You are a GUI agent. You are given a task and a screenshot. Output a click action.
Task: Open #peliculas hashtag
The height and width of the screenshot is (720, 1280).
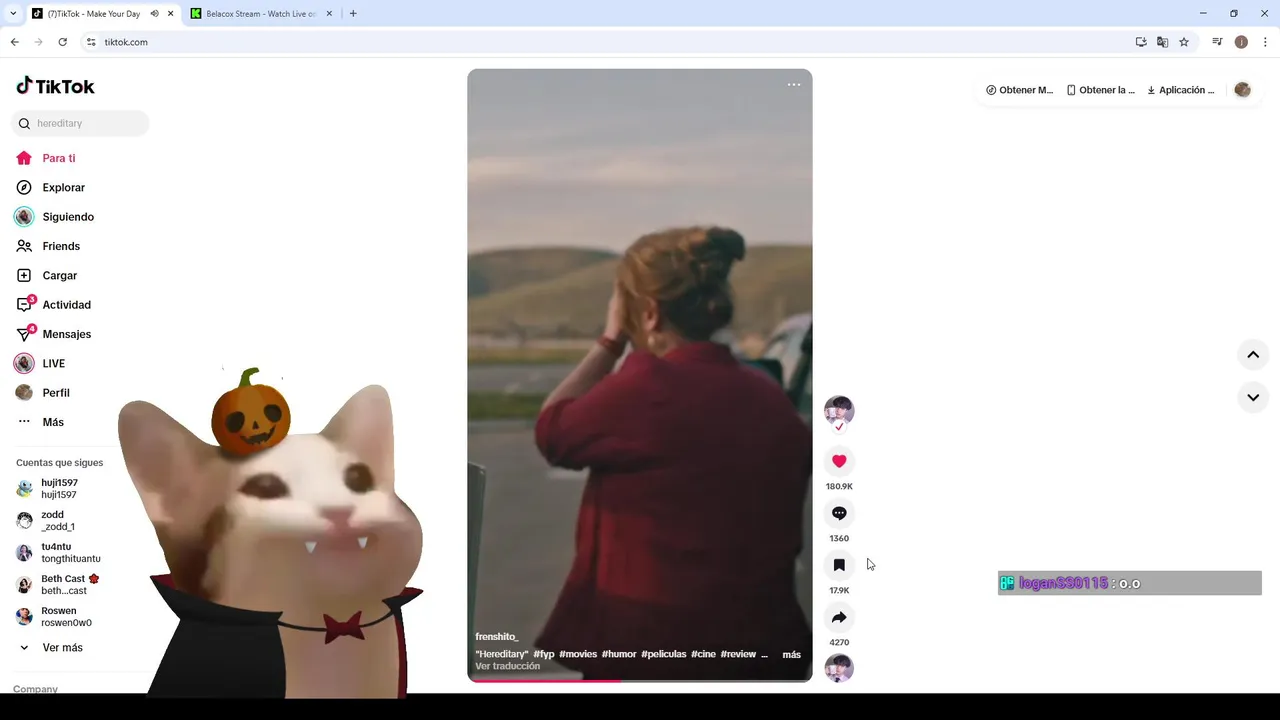(664, 654)
